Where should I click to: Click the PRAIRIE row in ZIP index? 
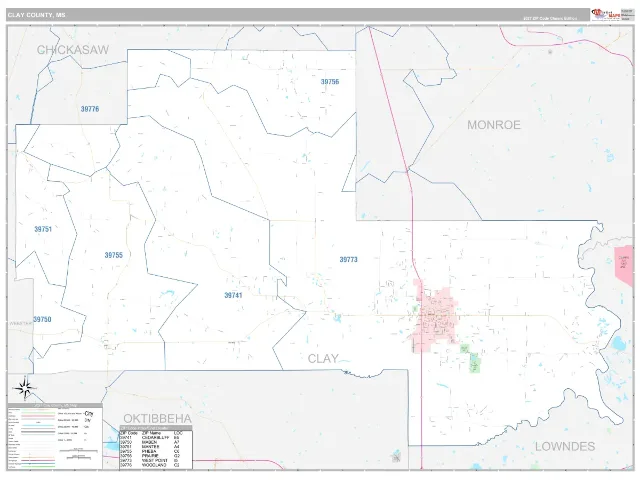tap(156, 456)
